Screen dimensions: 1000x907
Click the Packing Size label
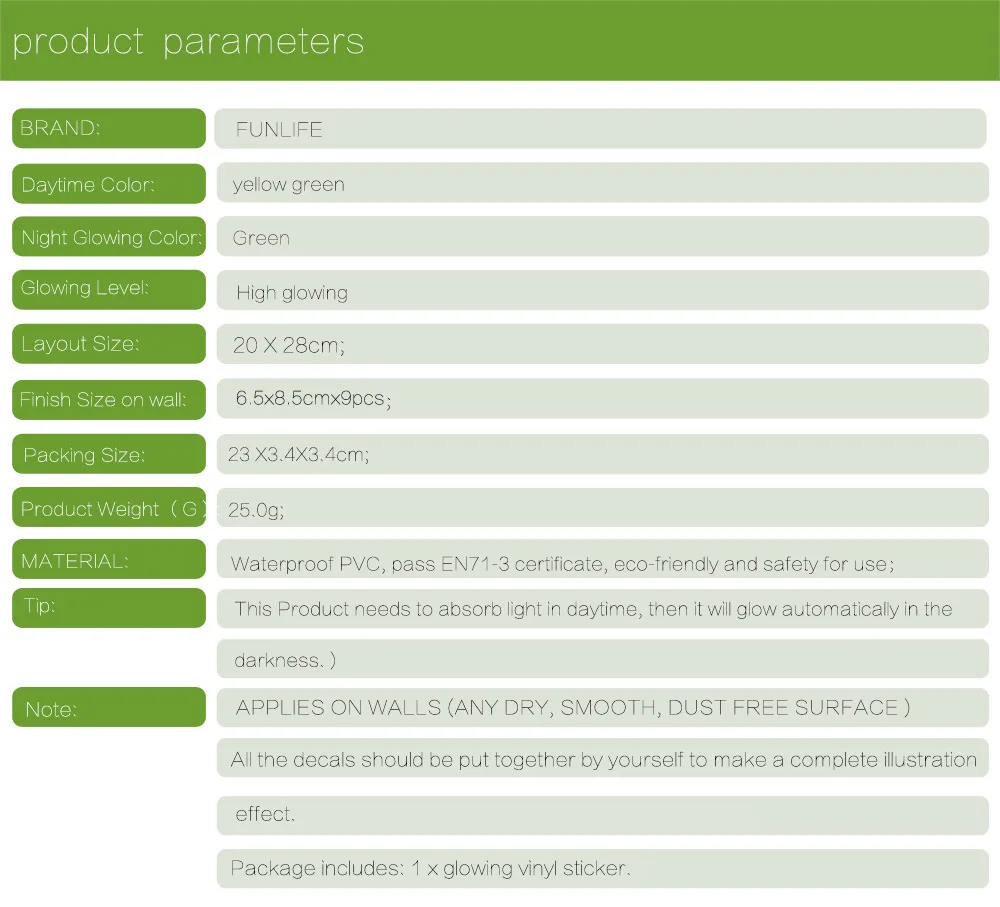click(109, 454)
